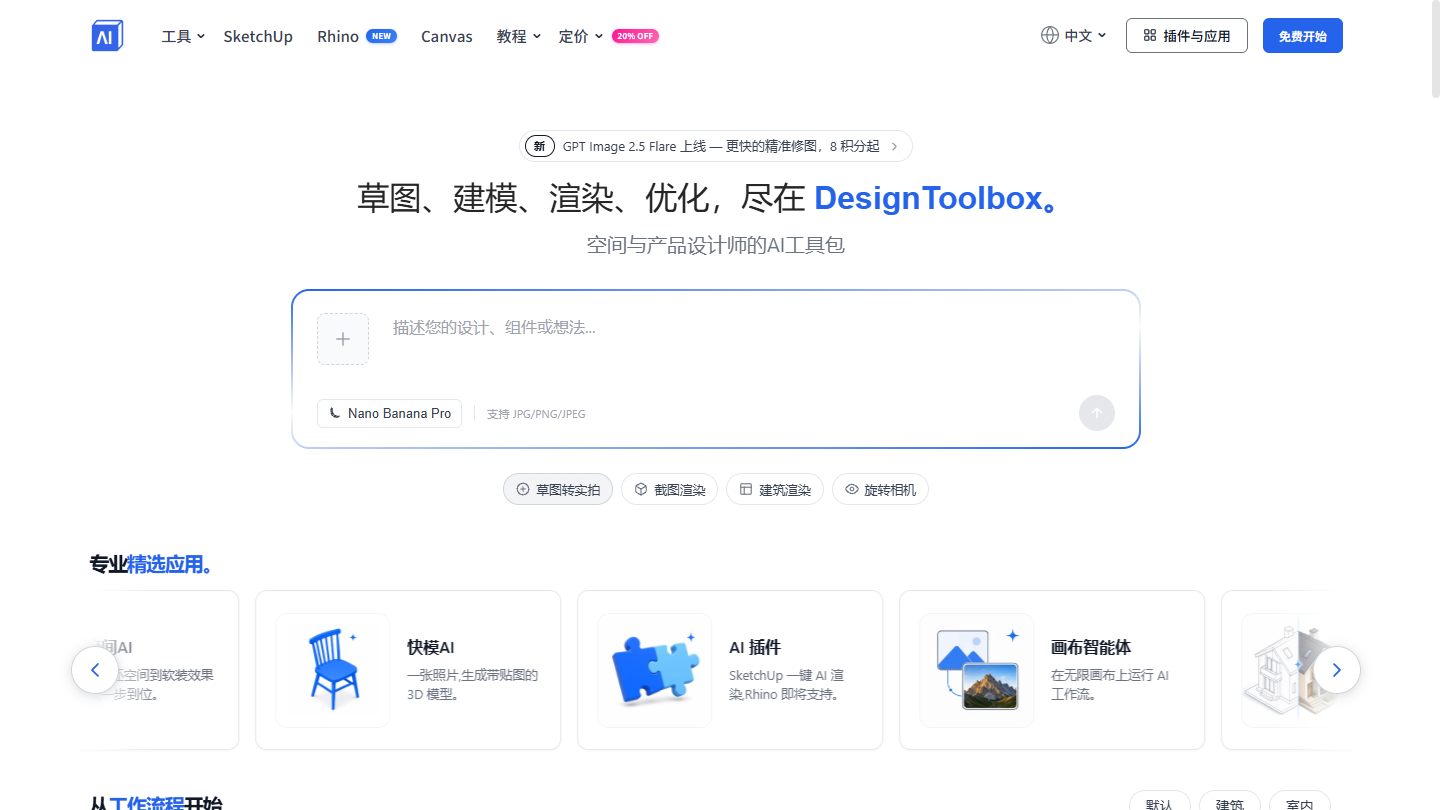Screen dimensions: 1440x810
Task: Open SketchUp in the navigation bar
Action: click(258, 36)
